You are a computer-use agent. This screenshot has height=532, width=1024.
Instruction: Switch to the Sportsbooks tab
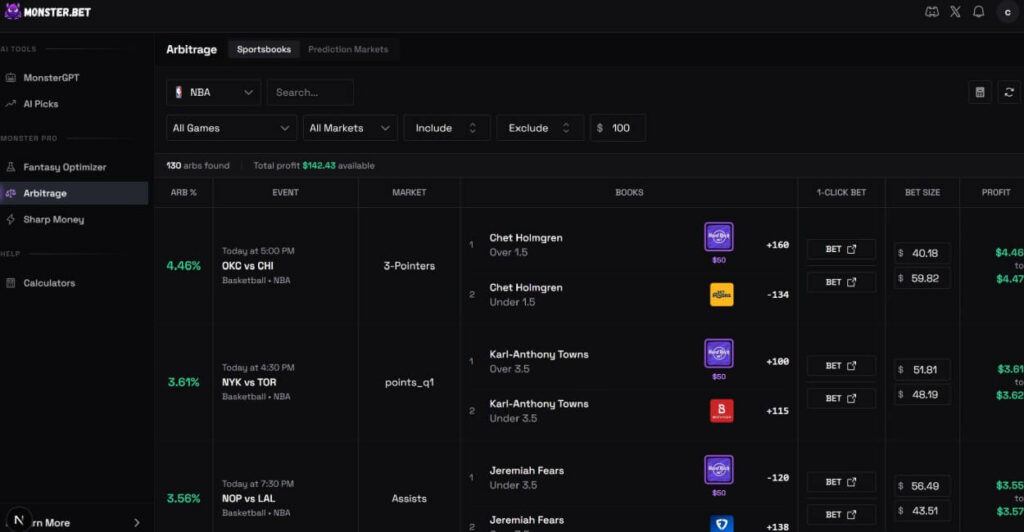(264, 50)
